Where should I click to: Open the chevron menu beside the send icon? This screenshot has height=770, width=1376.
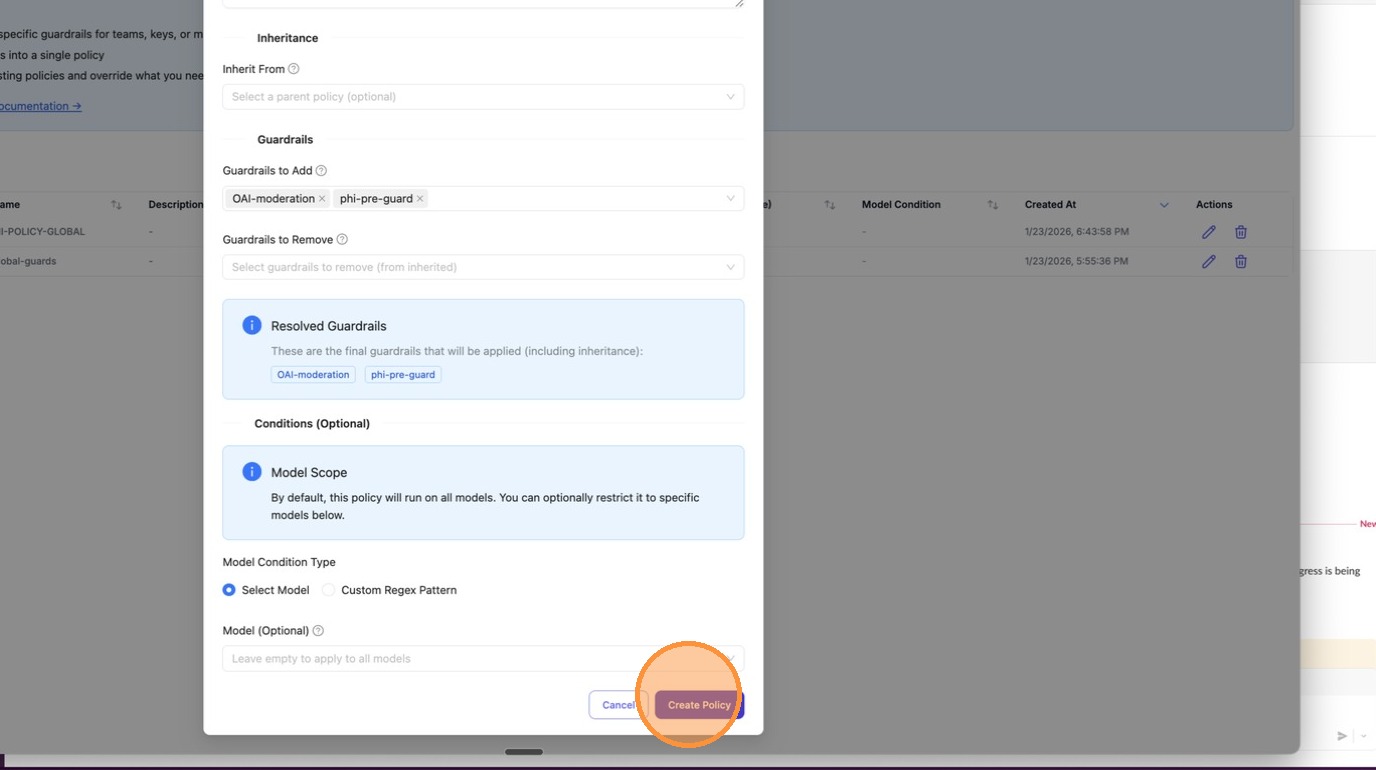(x=1363, y=736)
